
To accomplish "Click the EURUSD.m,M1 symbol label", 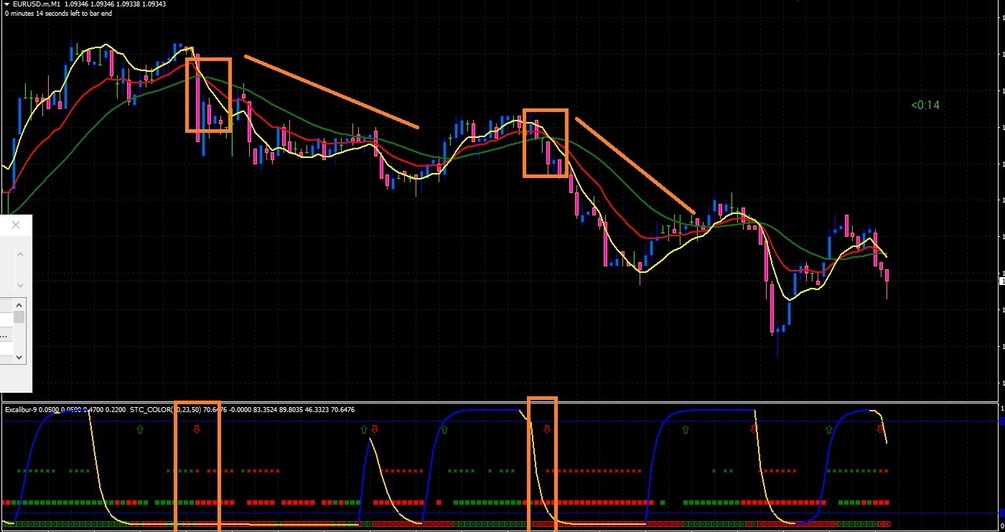I will 37,4.
